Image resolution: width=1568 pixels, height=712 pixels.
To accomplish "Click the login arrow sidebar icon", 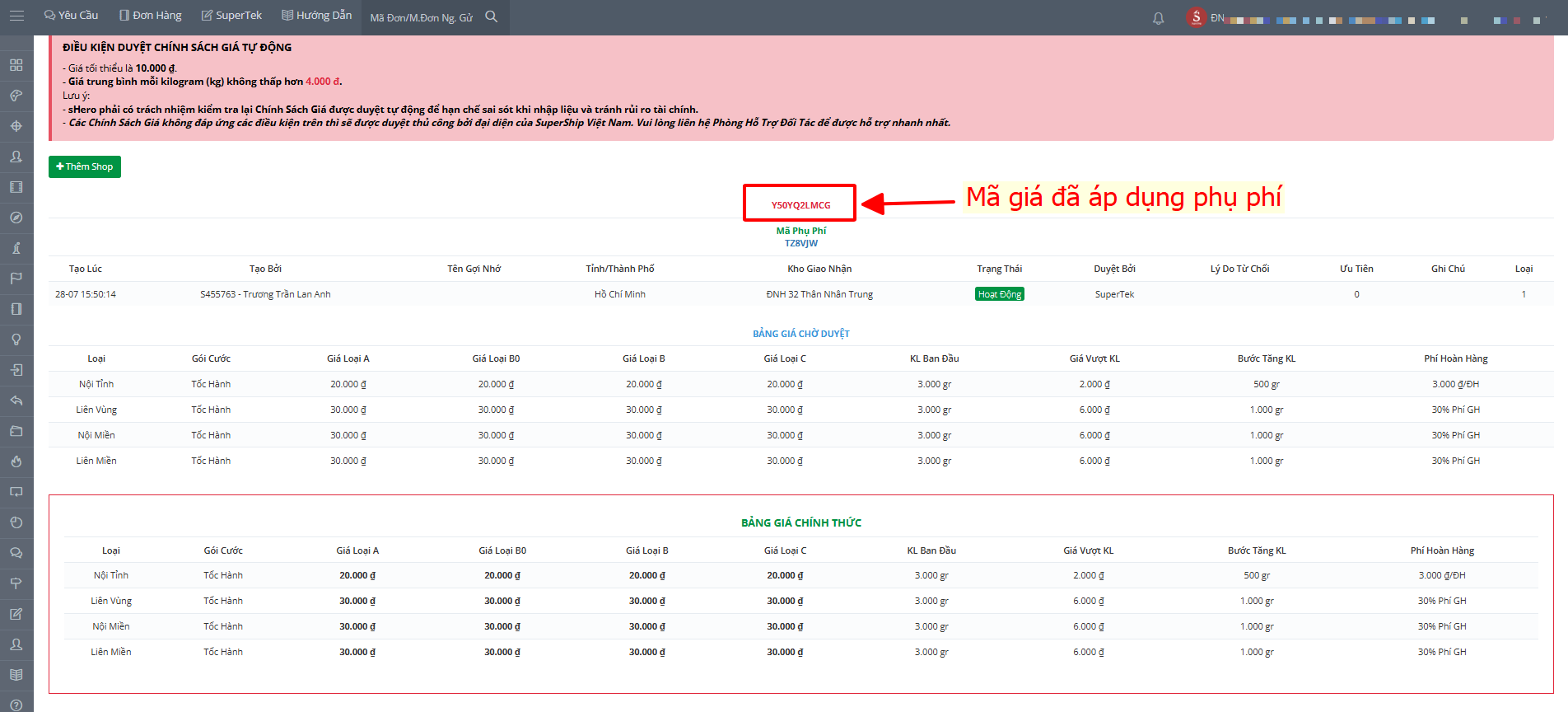I will [16, 370].
